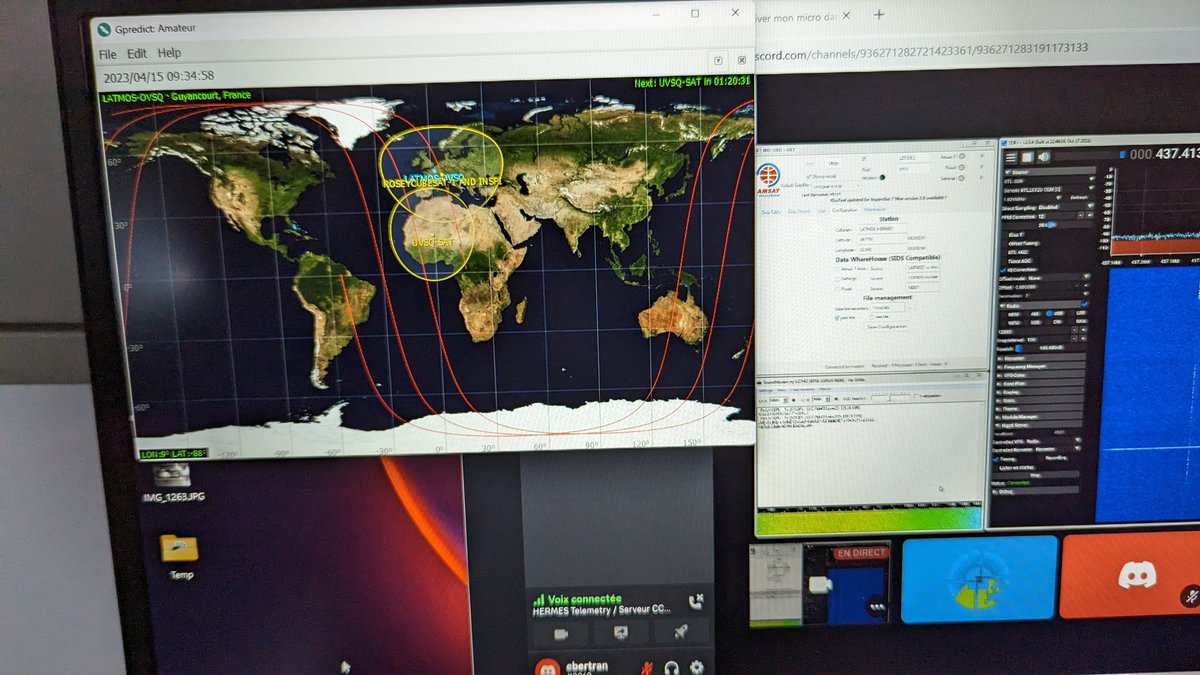Select LSB demodulation mode in SDR++

[x=1079, y=313]
